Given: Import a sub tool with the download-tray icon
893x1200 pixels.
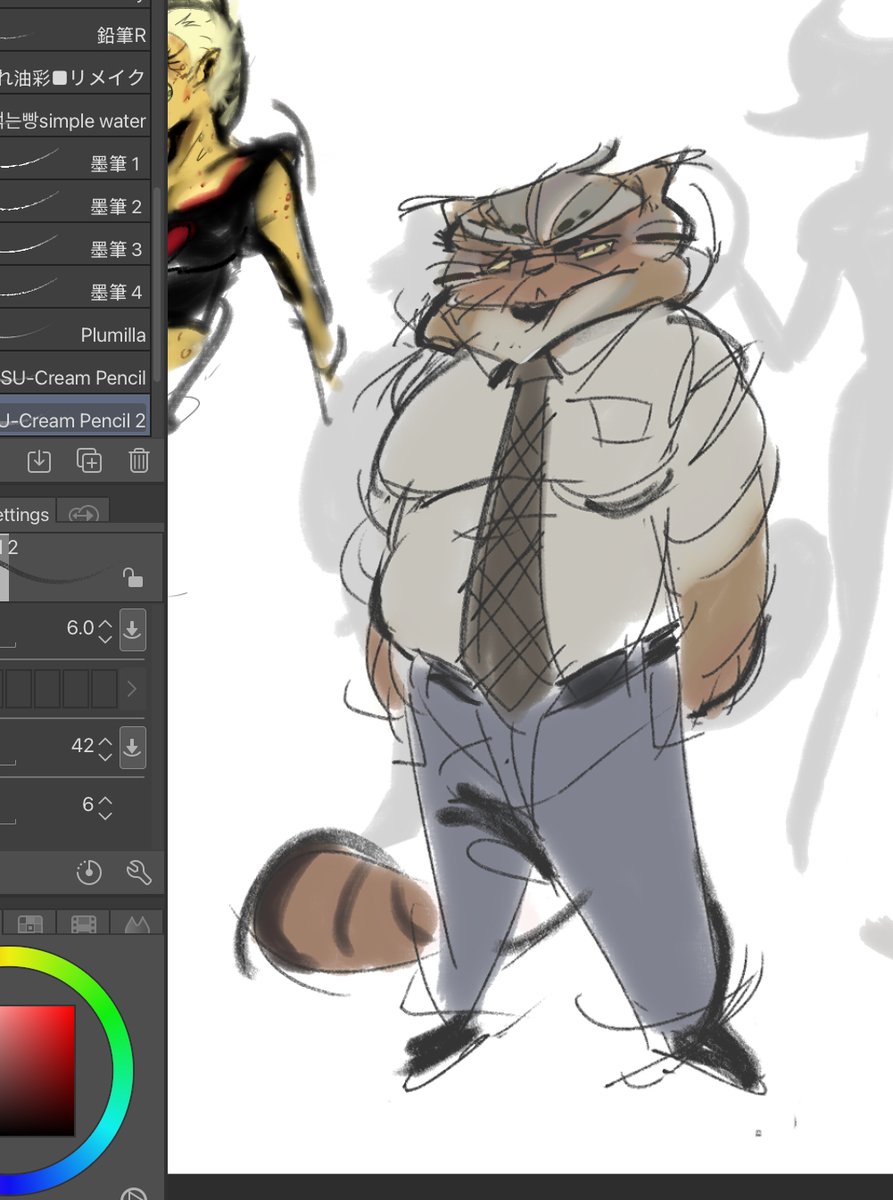Looking at the screenshot, I should pos(39,460).
